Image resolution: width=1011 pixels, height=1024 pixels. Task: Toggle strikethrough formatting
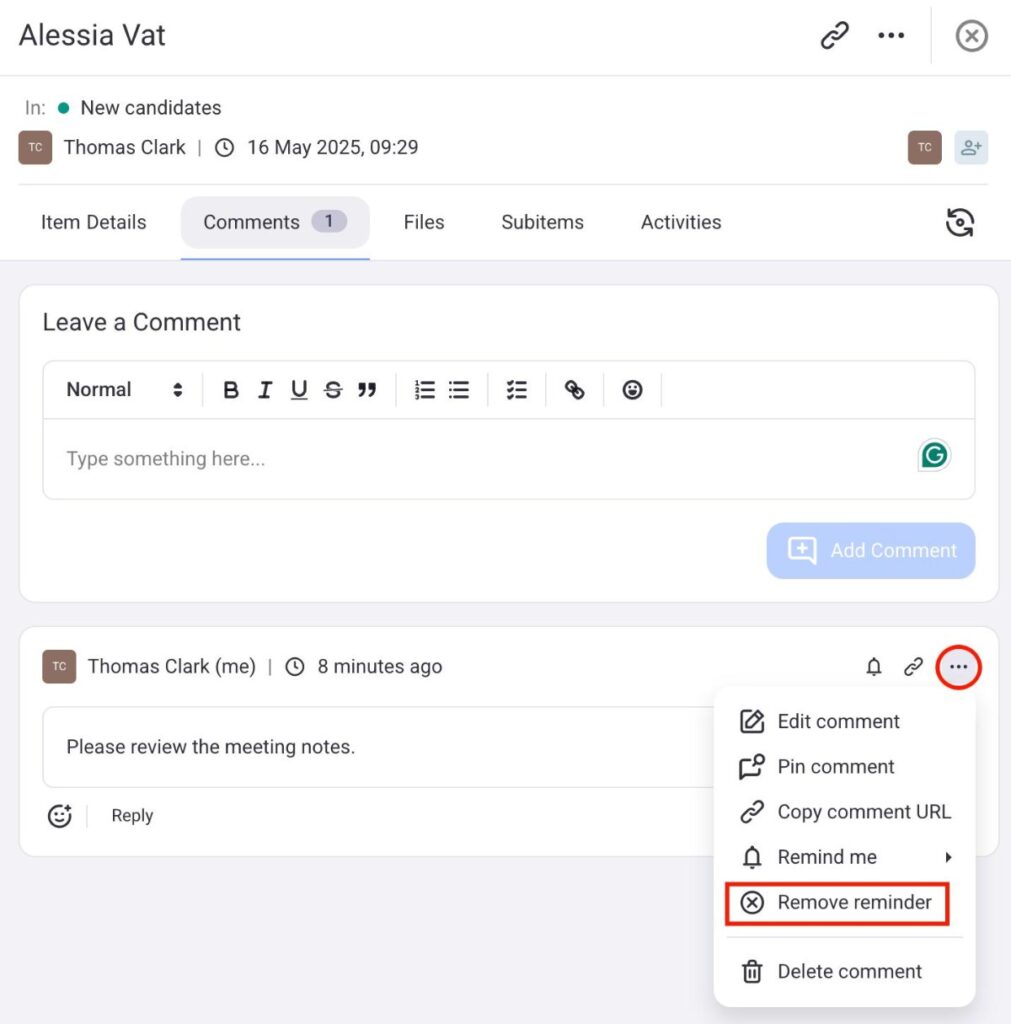333,390
